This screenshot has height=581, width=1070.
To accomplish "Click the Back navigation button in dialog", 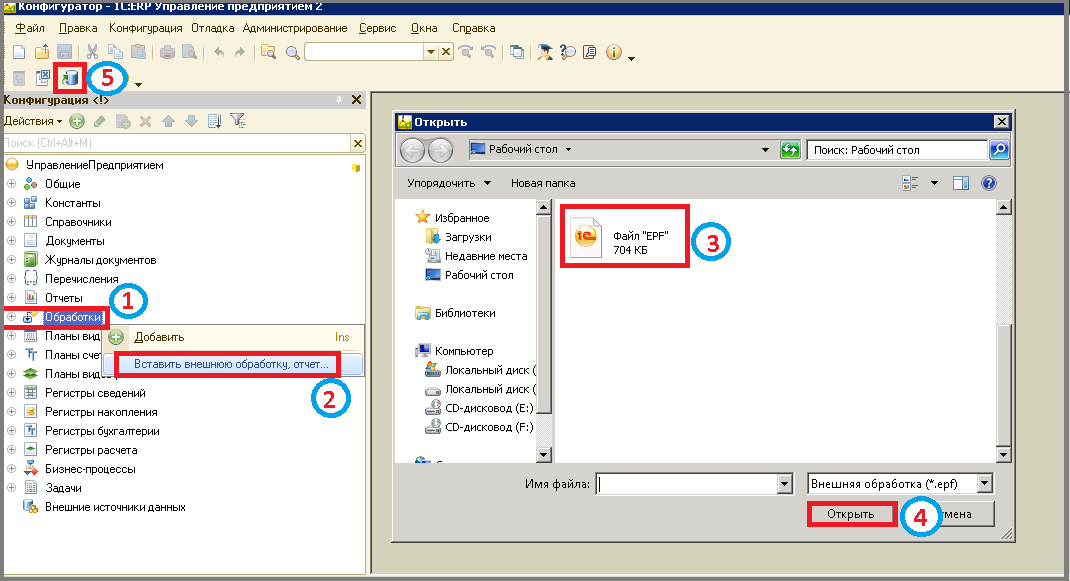I will [x=412, y=150].
